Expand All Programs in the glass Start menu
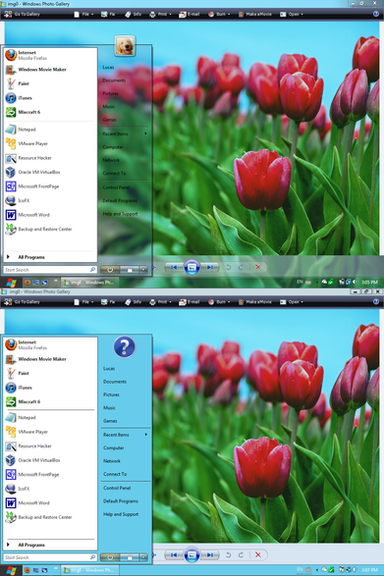384x576 pixels. point(50,257)
